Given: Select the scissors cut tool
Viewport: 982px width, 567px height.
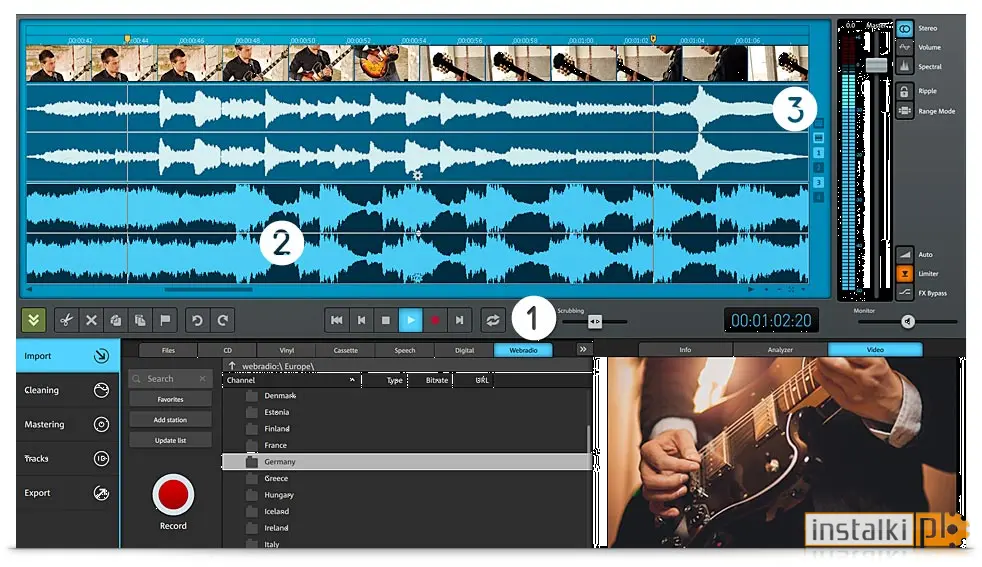Looking at the screenshot, I should click(x=66, y=320).
